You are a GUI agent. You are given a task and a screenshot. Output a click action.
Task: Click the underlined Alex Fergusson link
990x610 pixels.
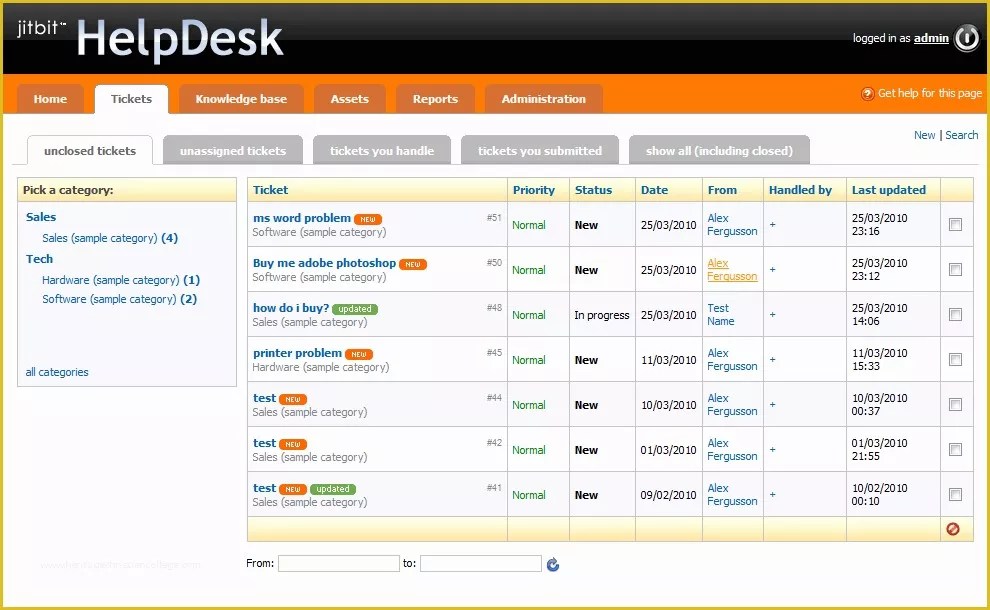click(732, 270)
